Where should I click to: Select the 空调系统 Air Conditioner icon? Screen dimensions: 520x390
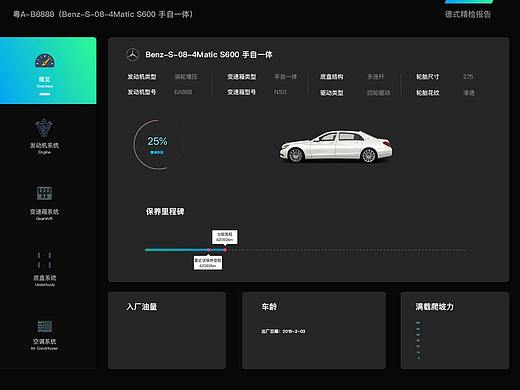point(44,326)
